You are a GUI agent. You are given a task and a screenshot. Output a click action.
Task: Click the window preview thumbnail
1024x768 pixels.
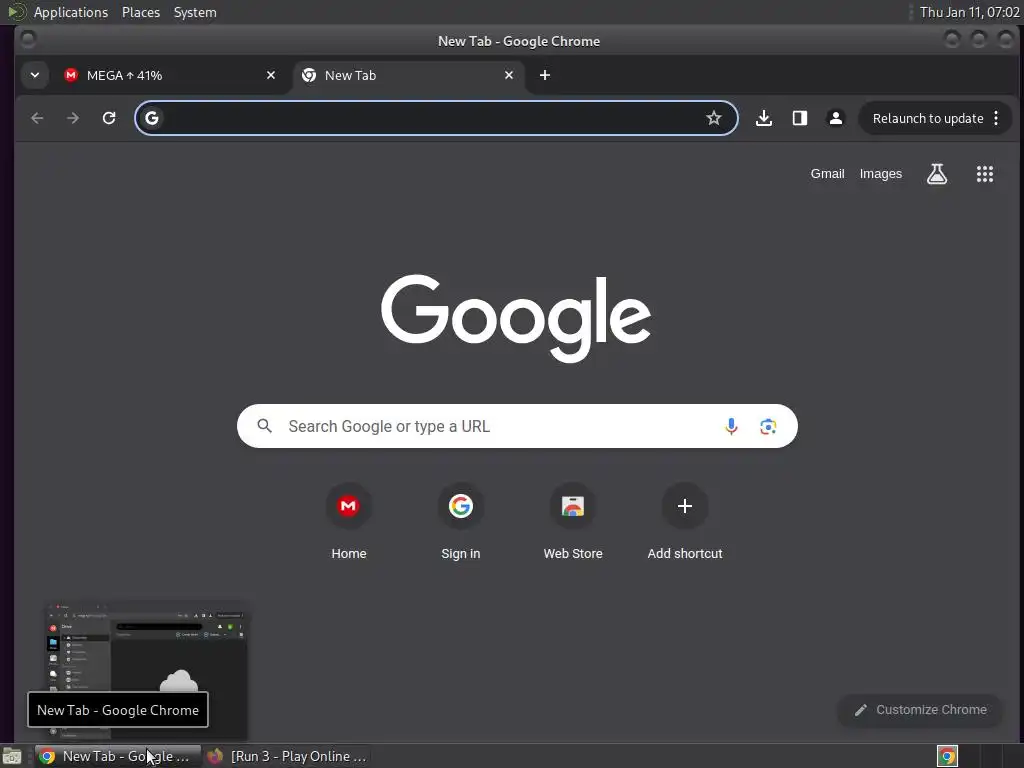pyautogui.click(x=146, y=671)
